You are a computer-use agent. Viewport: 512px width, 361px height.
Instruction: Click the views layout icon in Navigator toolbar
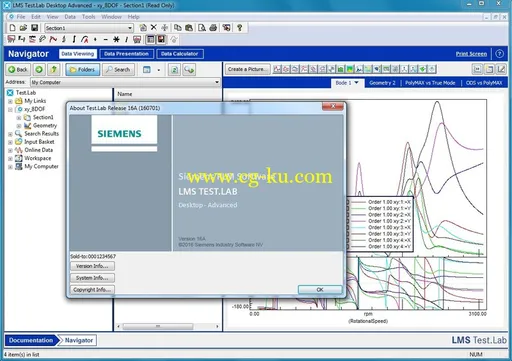pyautogui.click(x=147, y=70)
